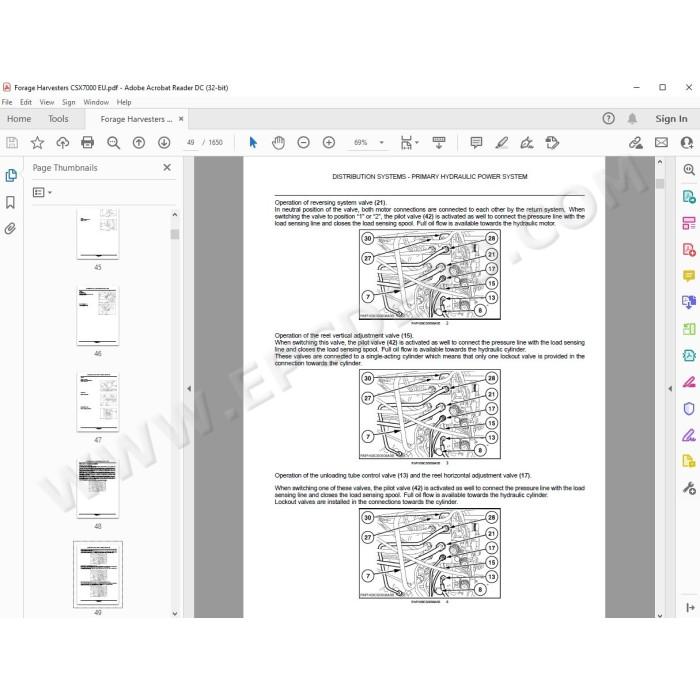Collapse the left navigation pane arrow
This screenshot has width=700, height=700.
point(189,388)
